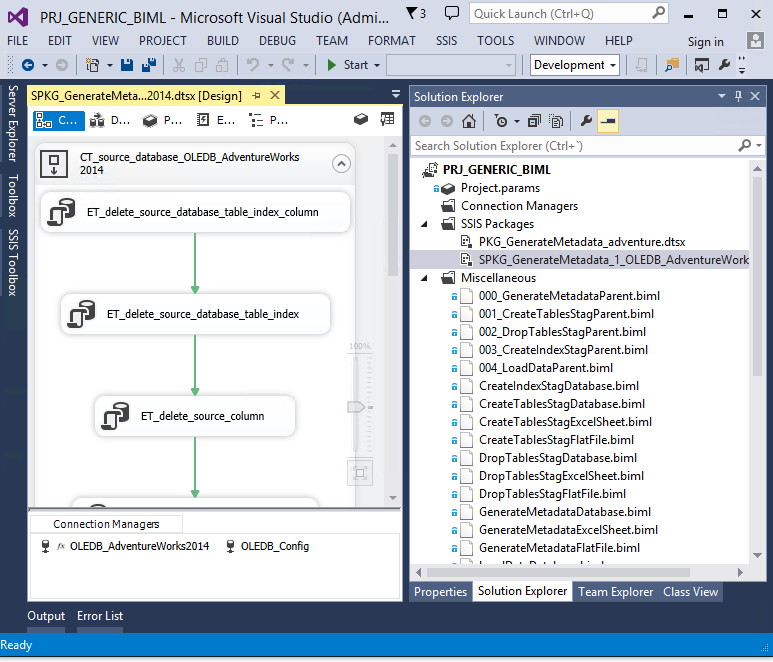Click the Save All toolbar icon
773x662 pixels.
pos(149,65)
